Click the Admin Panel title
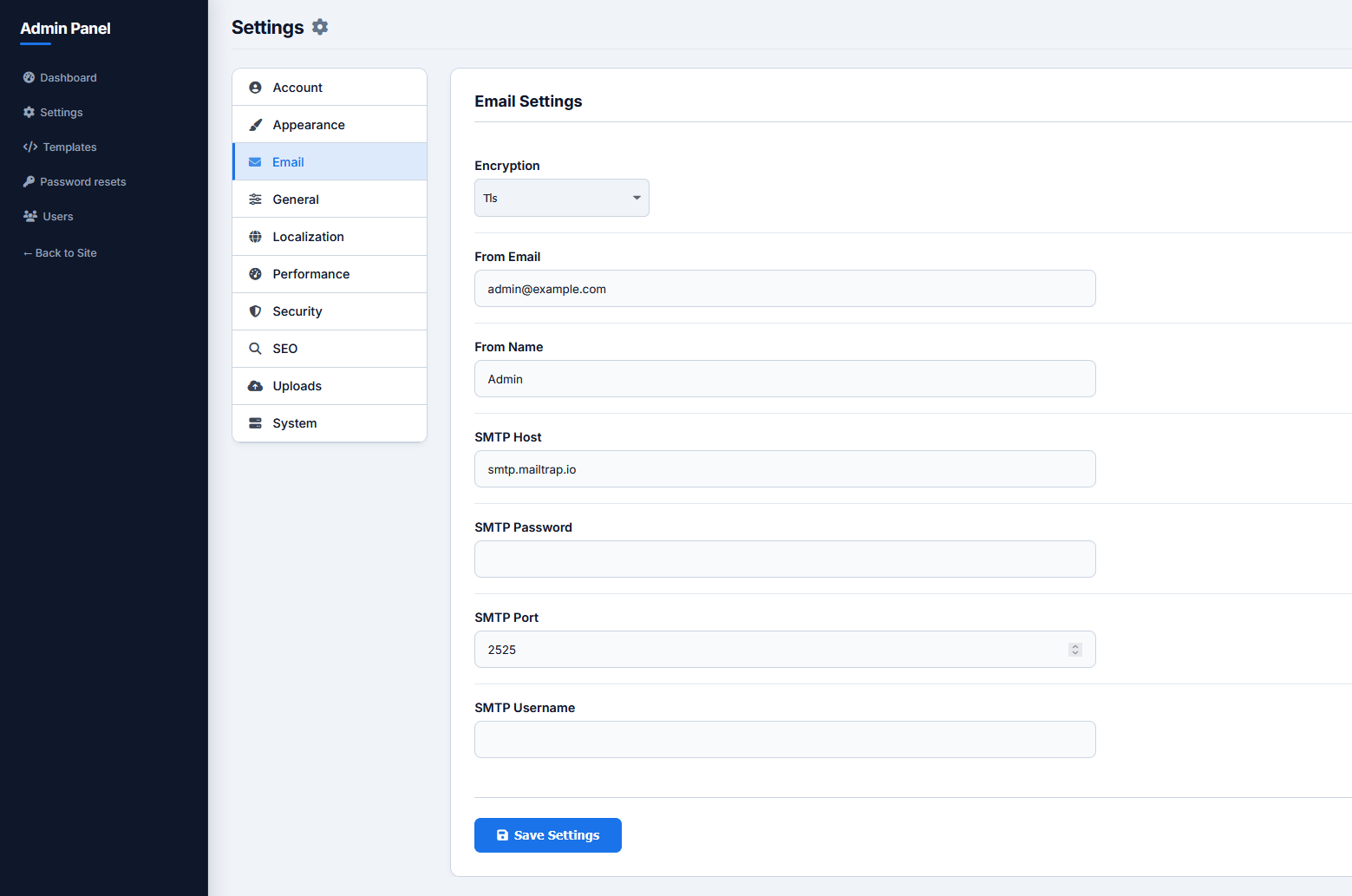This screenshot has height=896, width=1352. (x=65, y=29)
